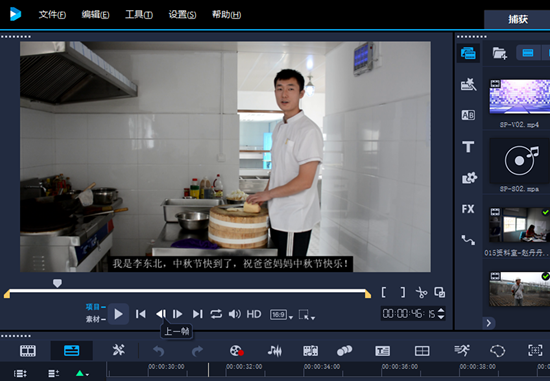This screenshot has height=381, width=550.
Task: Expand the 16:9 aspect ratio dropdown
Action: pos(281,315)
